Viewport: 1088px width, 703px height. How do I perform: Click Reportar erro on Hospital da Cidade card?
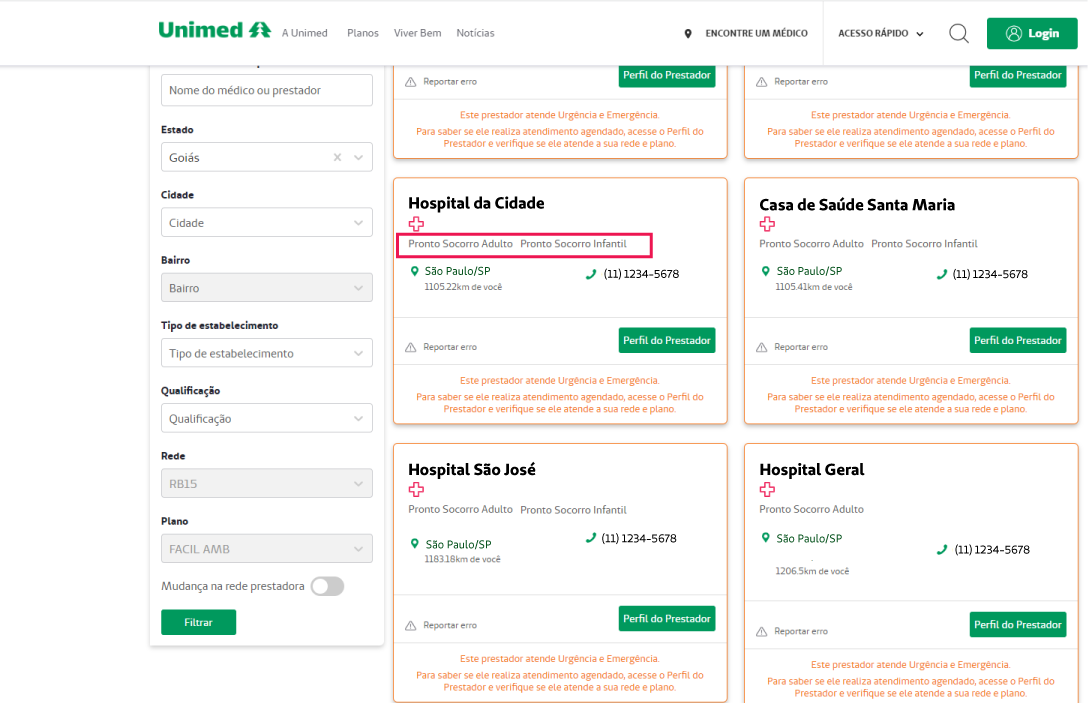[450, 347]
